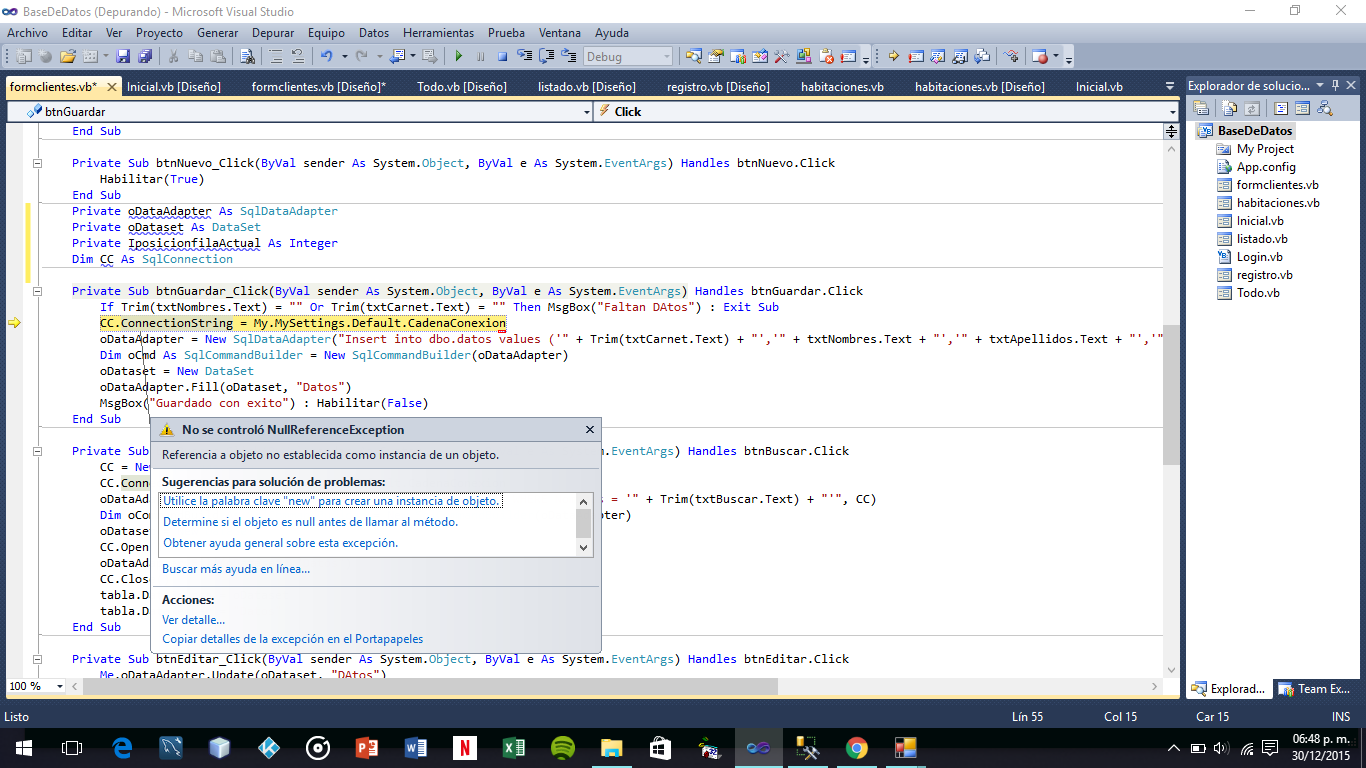Switch to the listado.vb [Diseño] tab
This screenshot has height=768, width=1366.
point(587,87)
